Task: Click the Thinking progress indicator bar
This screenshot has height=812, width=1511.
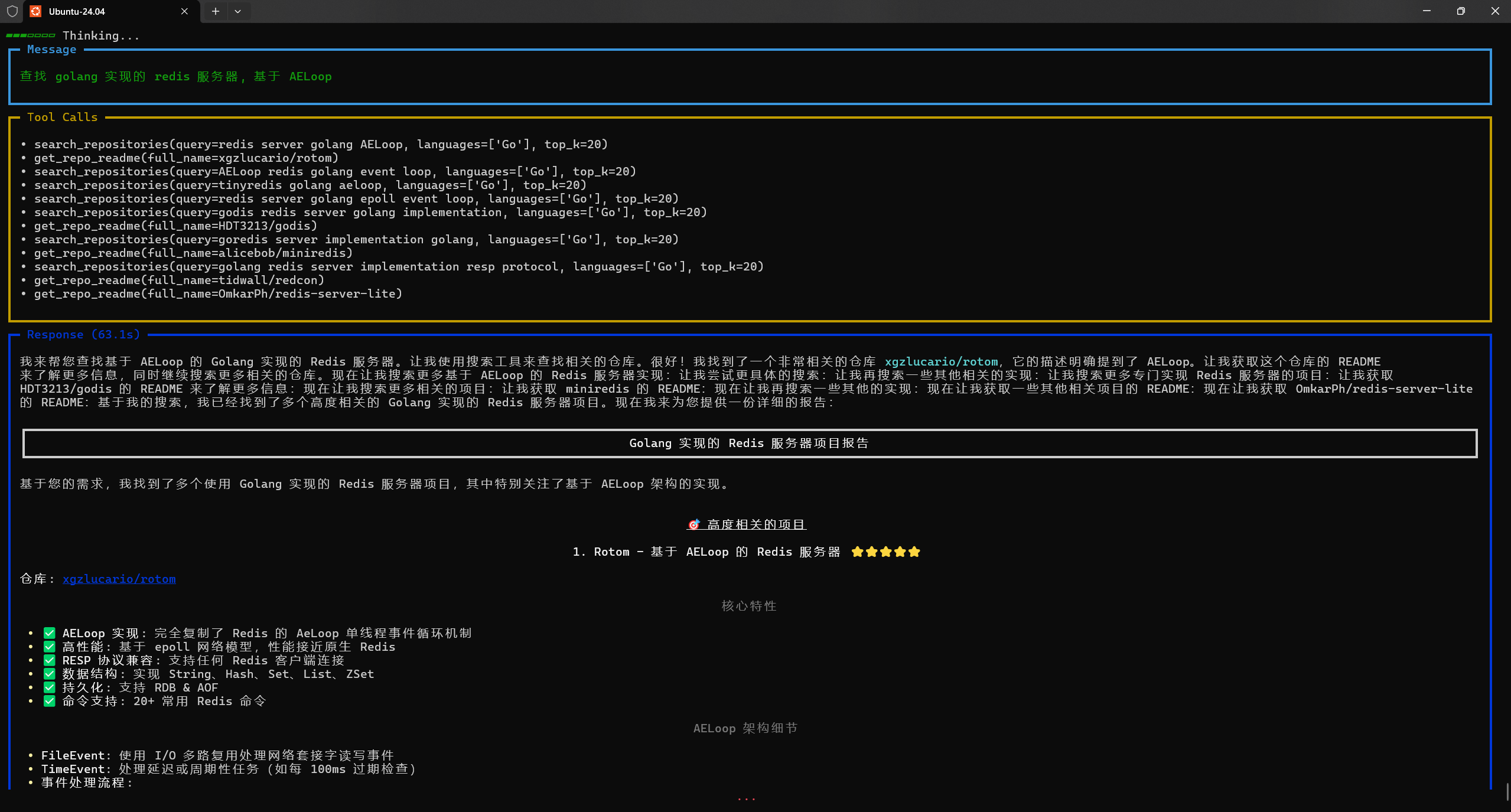Action: coord(31,35)
